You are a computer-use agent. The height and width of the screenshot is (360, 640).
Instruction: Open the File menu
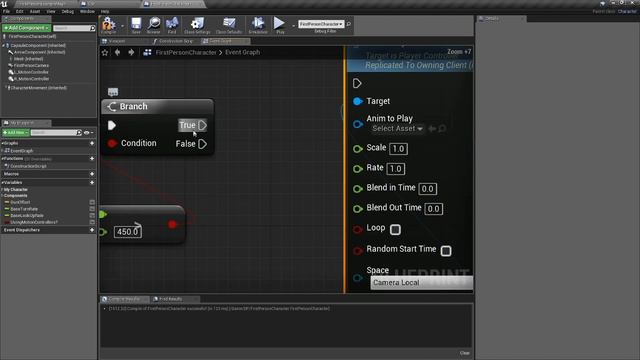point(6,11)
